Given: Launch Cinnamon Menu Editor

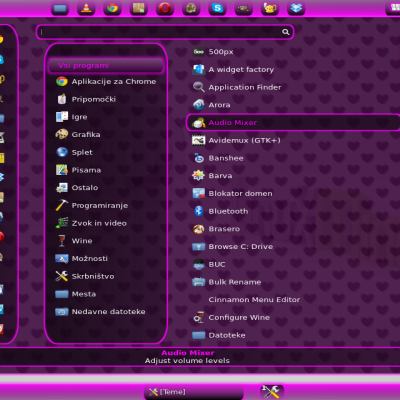Looking at the screenshot, I should 254,300.
